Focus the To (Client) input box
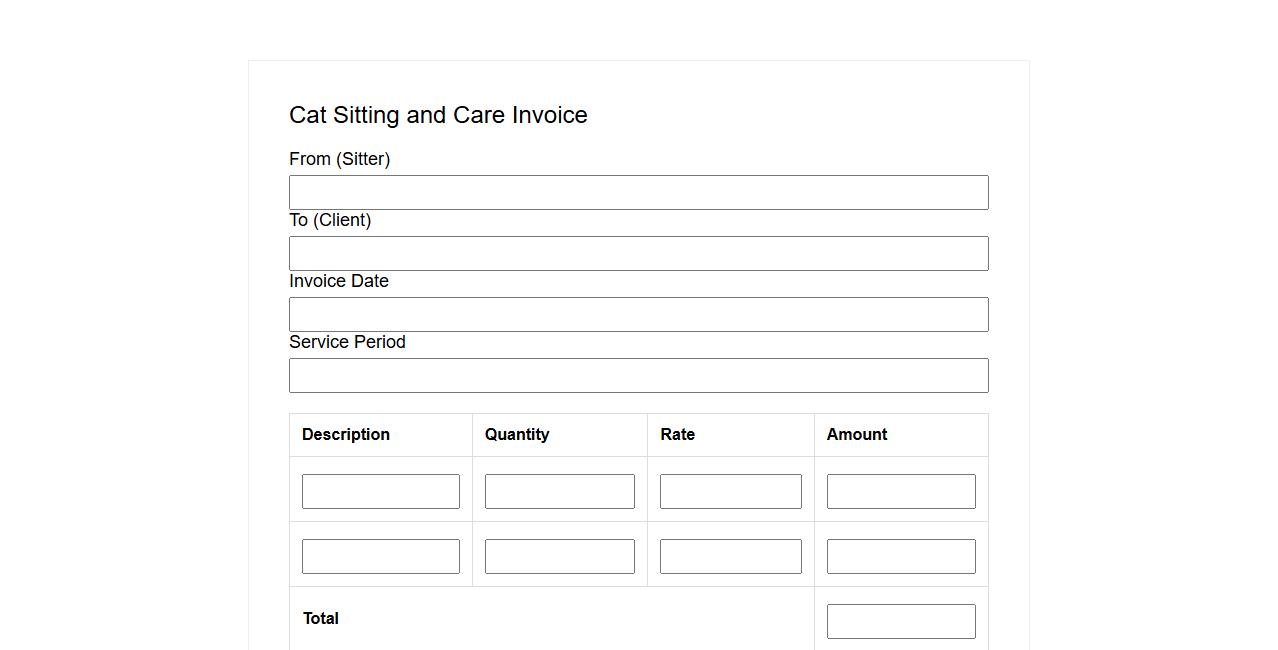1278x650 pixels. [638, 254]
